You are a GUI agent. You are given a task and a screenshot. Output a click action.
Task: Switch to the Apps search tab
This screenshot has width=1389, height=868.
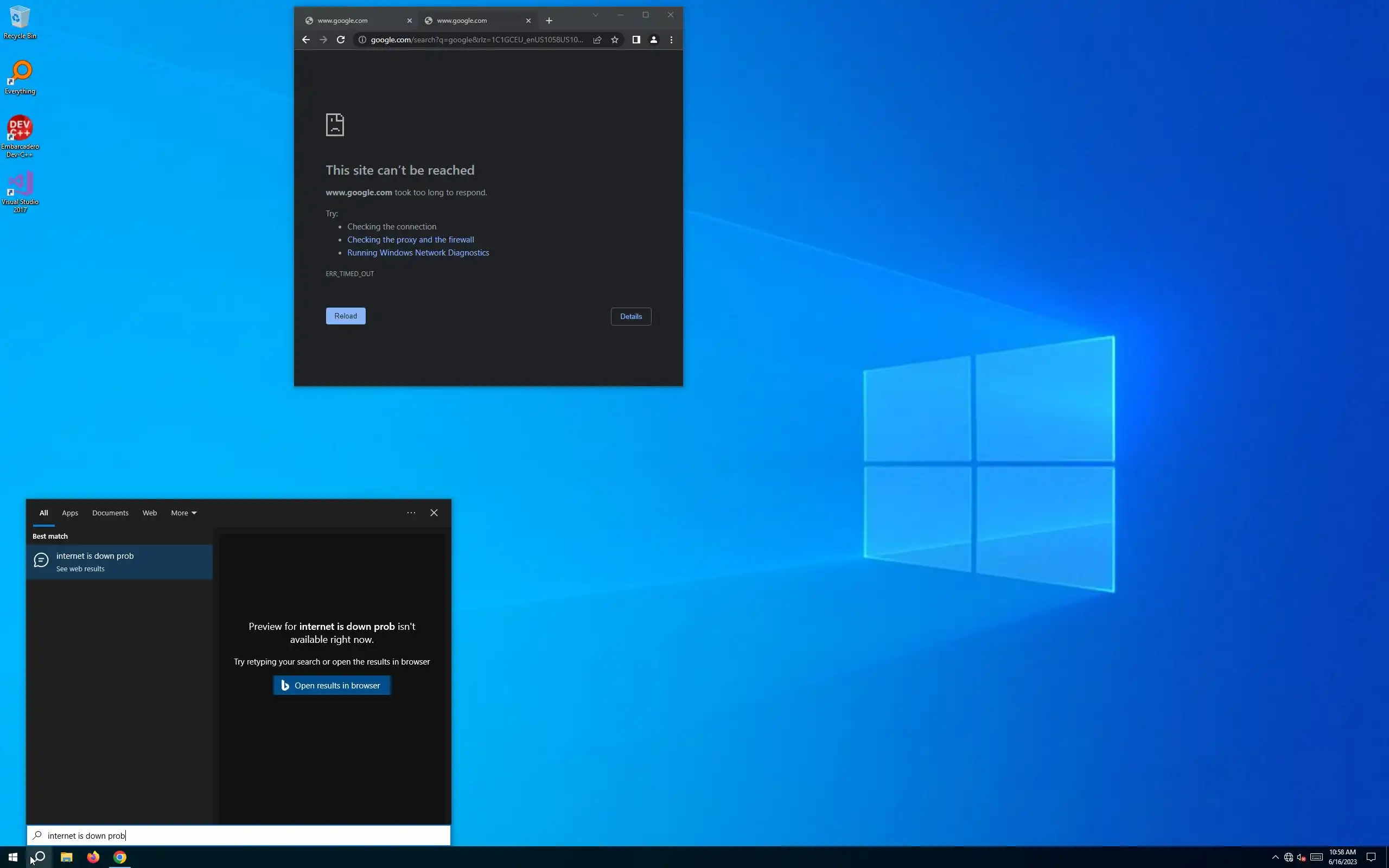pyautogui.click(x=70, y=513)
